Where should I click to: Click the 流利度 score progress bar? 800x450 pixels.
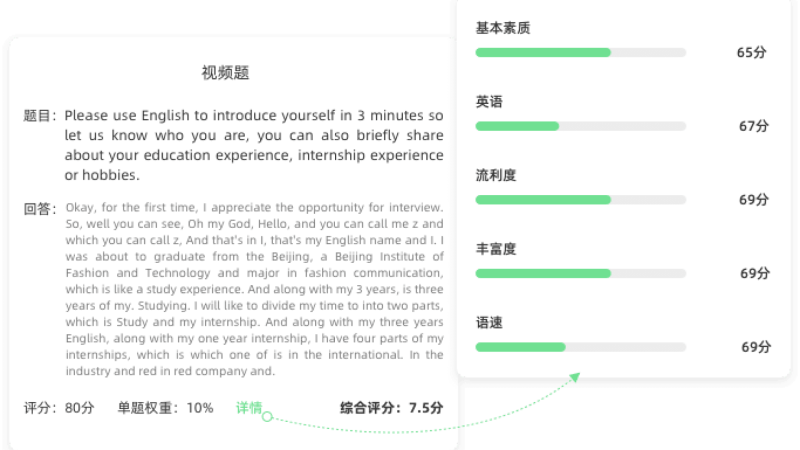coord(581,199)
